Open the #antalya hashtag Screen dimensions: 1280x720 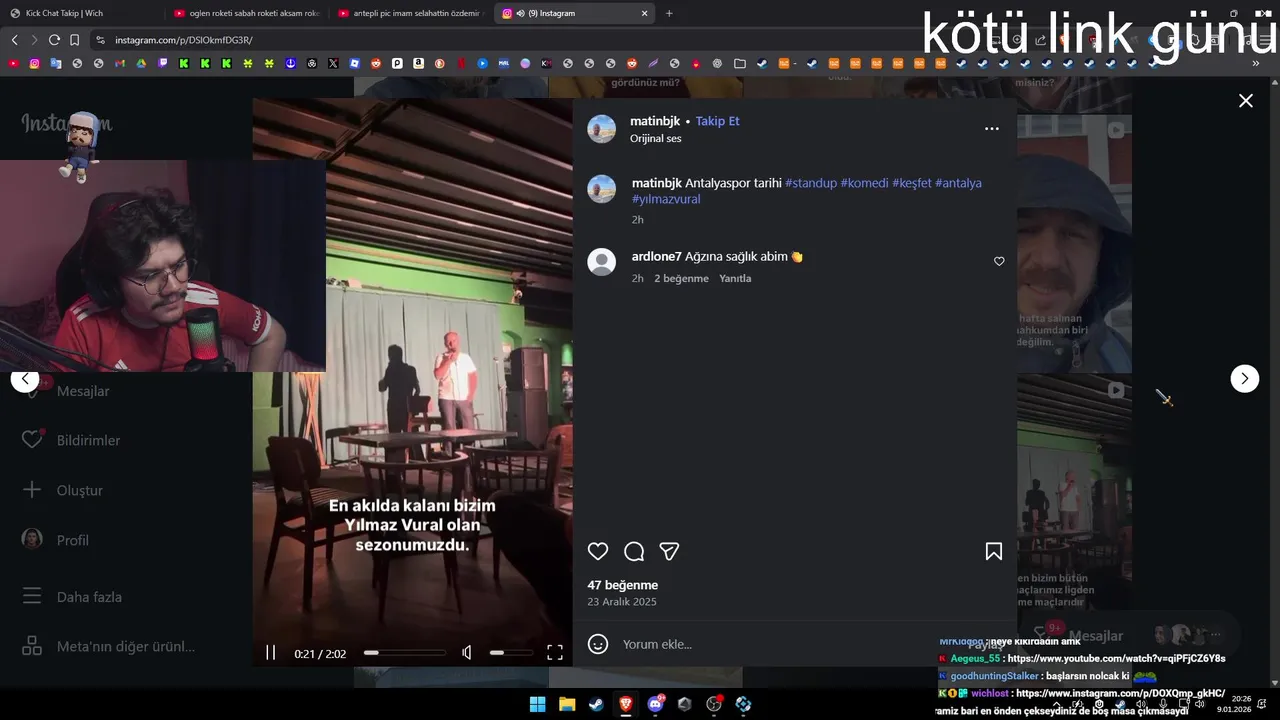point(958,183)
